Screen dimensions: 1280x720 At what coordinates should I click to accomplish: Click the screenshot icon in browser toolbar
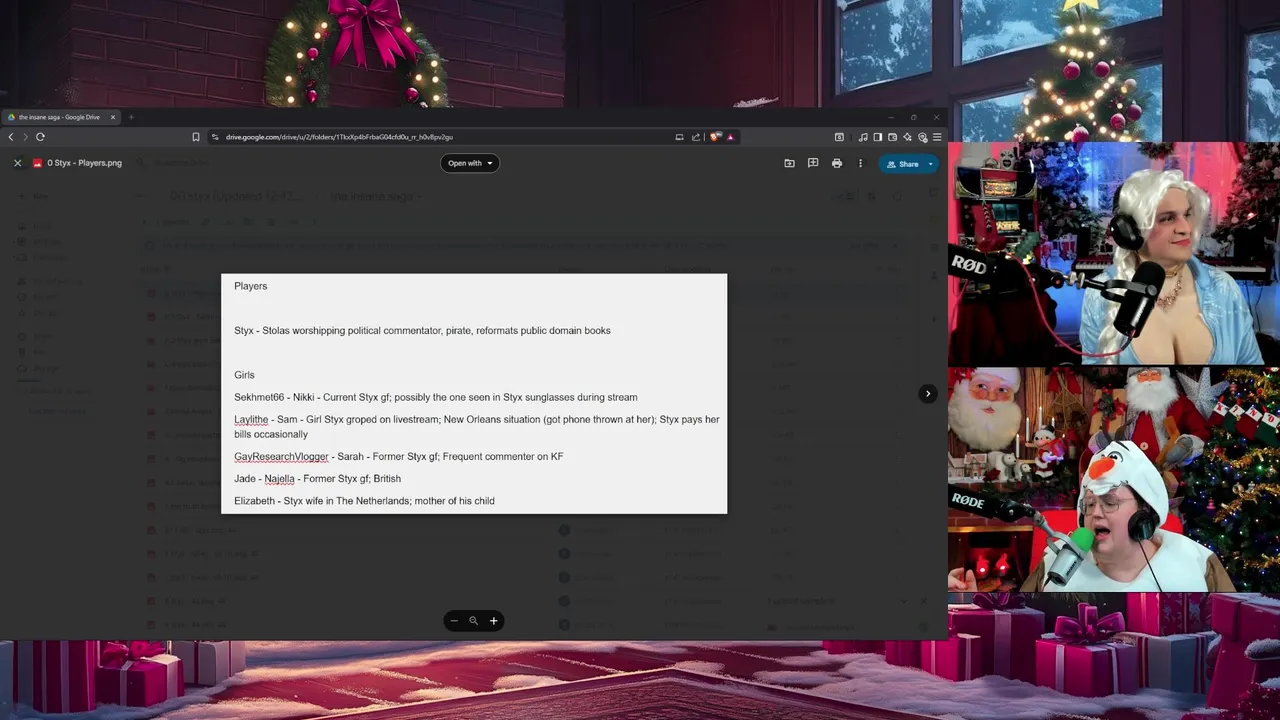(x=839, y=137)
